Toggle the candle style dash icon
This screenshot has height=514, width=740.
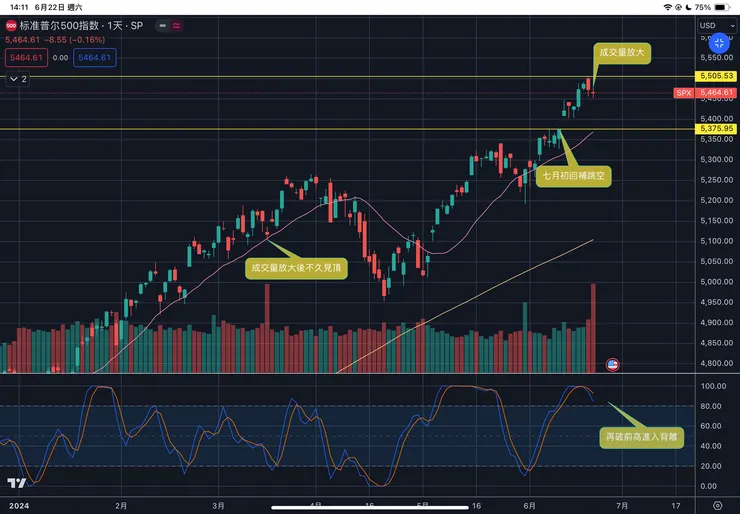tap(163, 25)
